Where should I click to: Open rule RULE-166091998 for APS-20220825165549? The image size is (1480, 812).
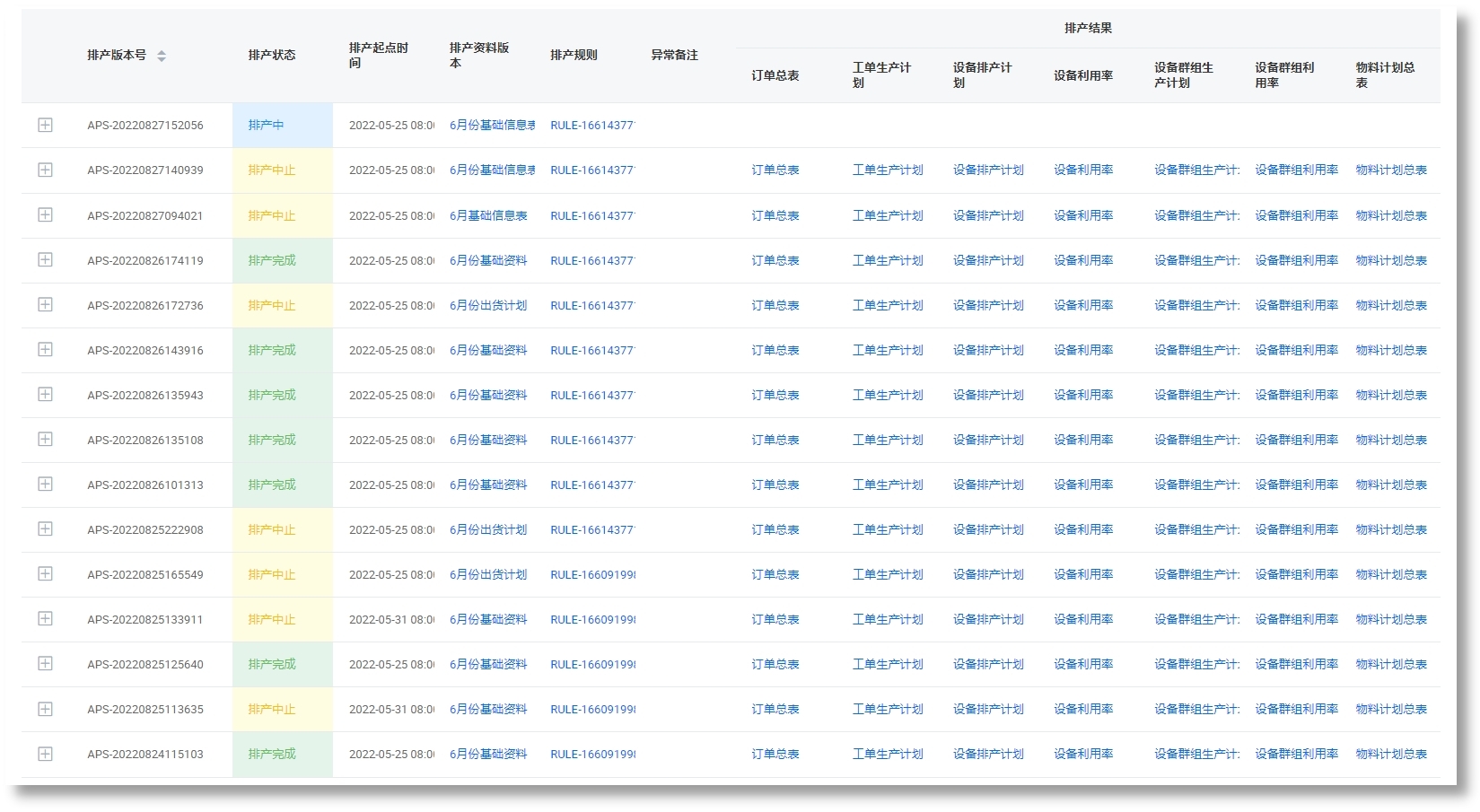[593, 573]
